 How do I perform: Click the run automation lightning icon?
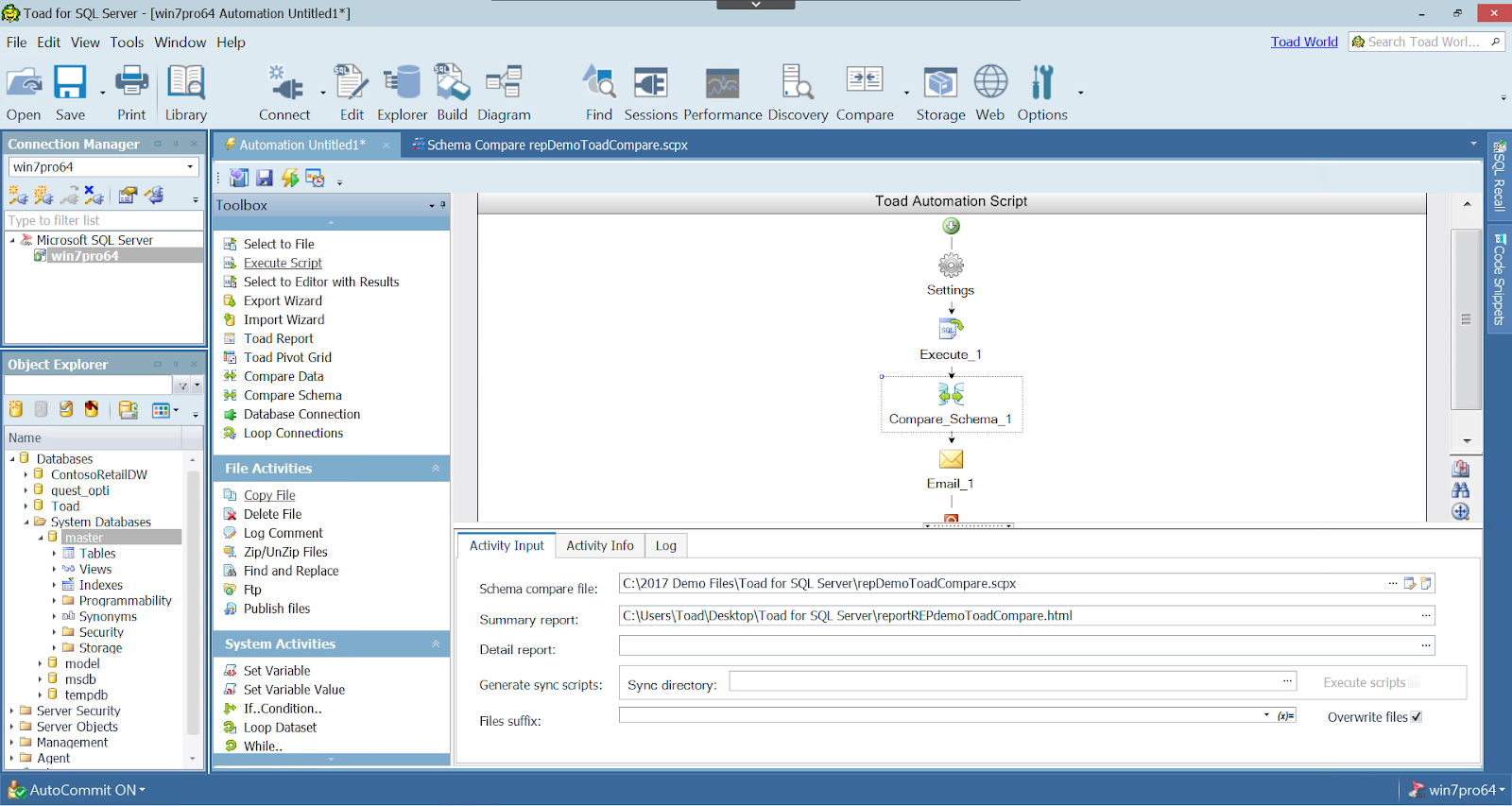(290, 178)
